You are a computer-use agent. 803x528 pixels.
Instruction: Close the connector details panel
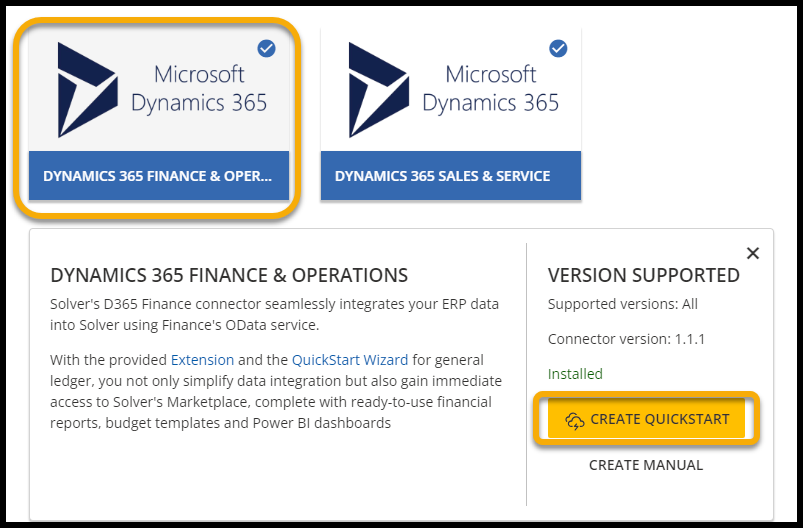coord(753,254)
